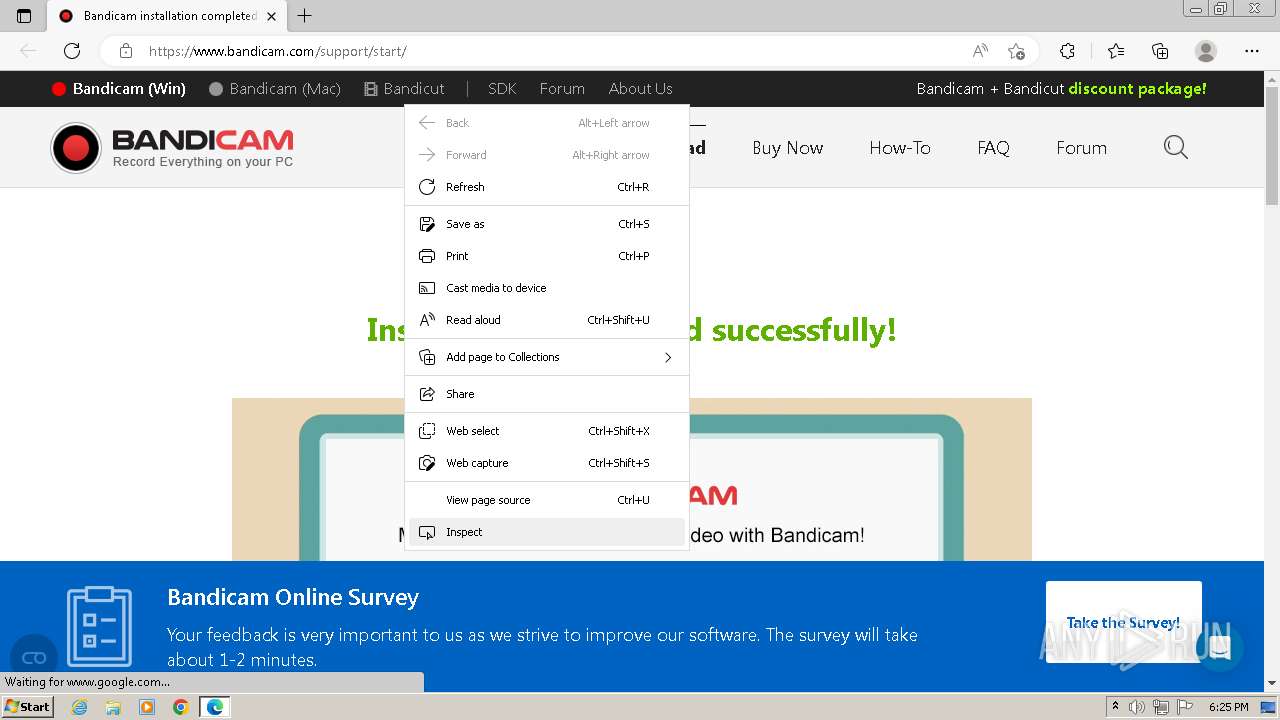Screen dimensions: 1280x720
Task: Open the Bandicam (Mac) link
Action: 275,89
